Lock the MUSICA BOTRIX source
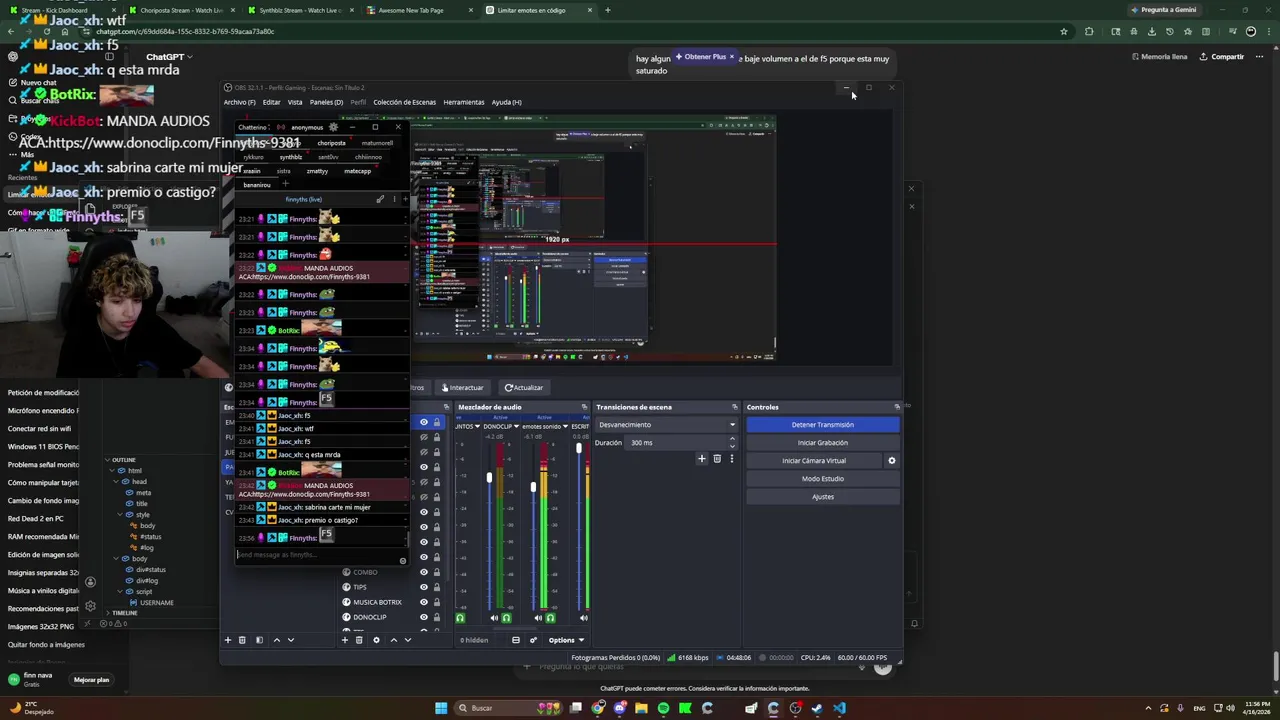The image size is (1280, 720). (437, 602)
